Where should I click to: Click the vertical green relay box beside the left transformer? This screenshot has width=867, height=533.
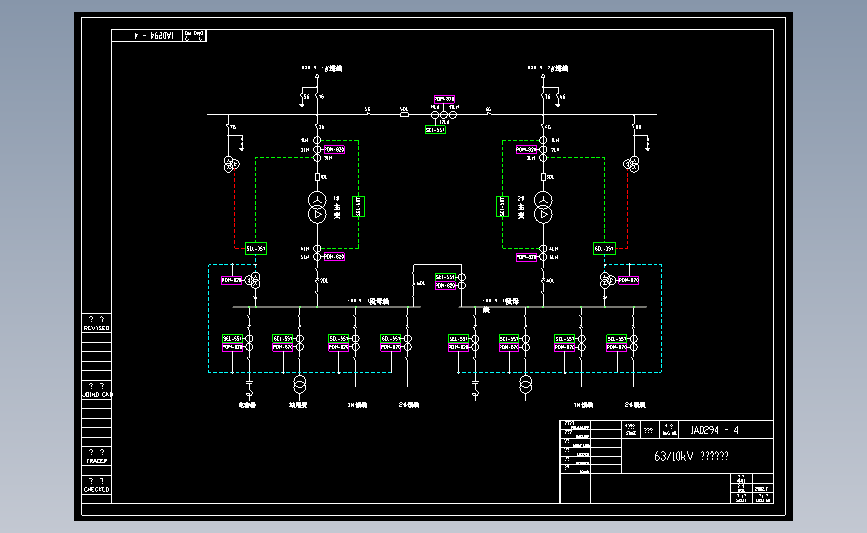pyautogui.click(x=358, y=207)
